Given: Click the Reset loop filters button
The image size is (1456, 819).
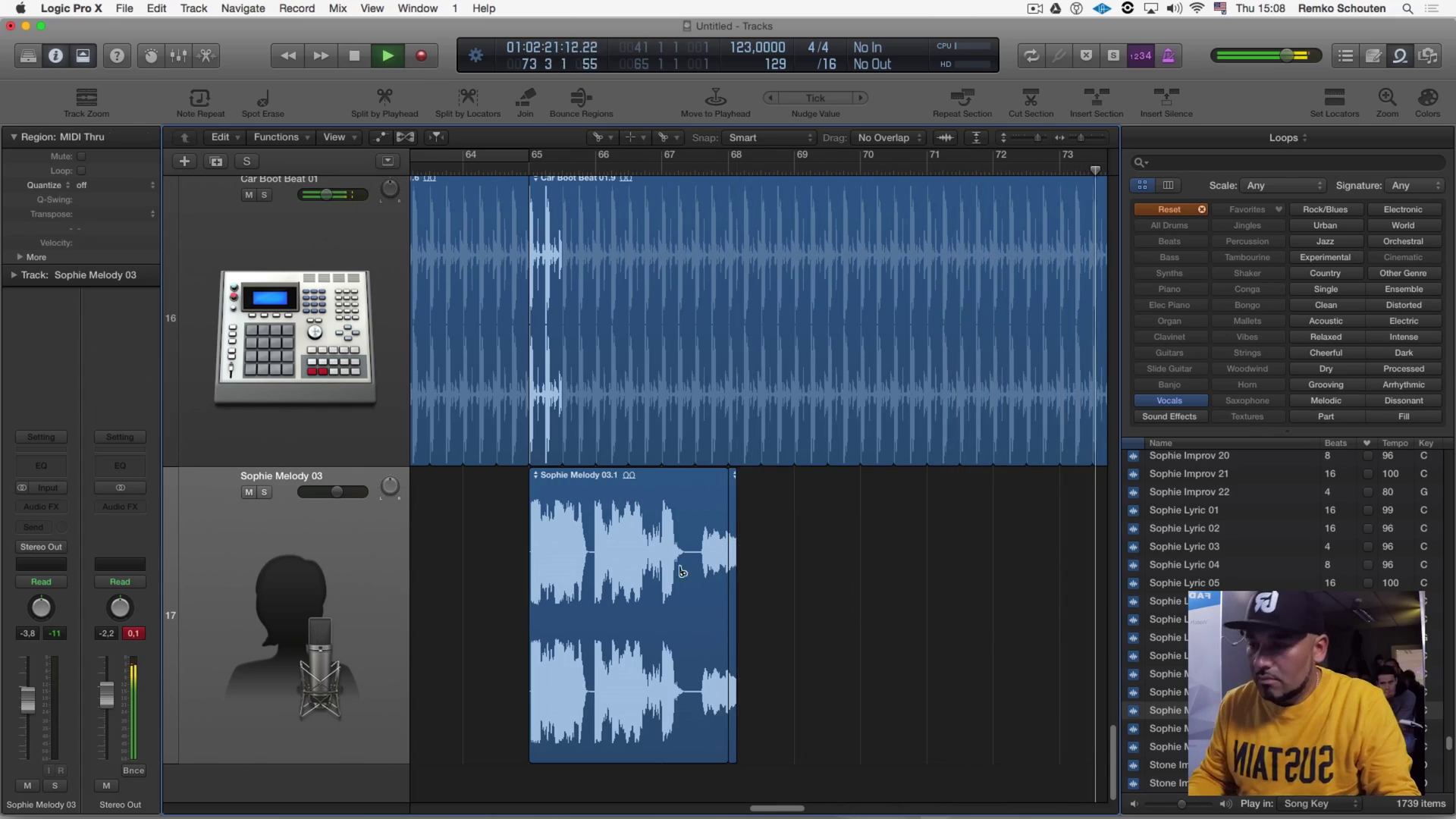Looking at the screenshot, I should [x=1169, y=209].
